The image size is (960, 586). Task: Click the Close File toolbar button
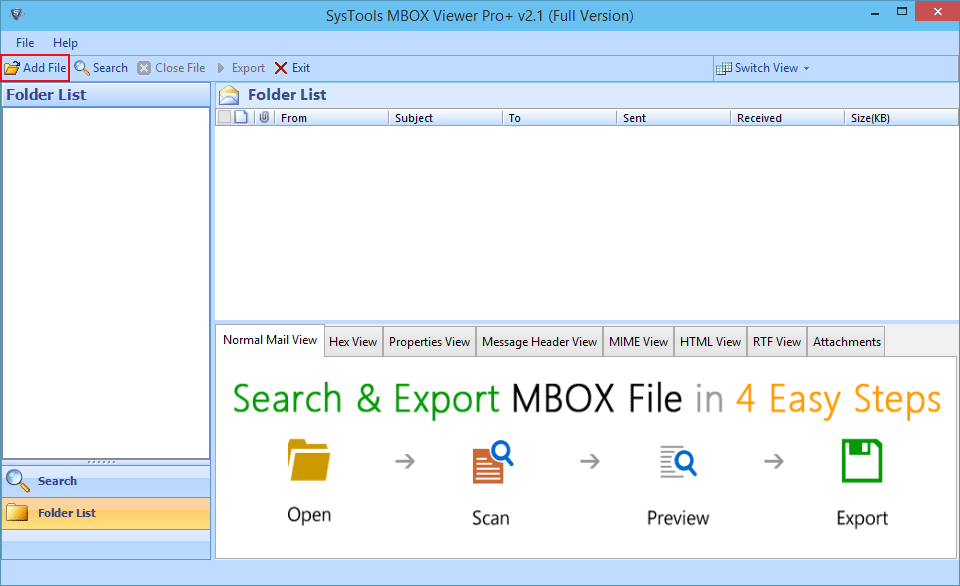(x=171, y=68)
